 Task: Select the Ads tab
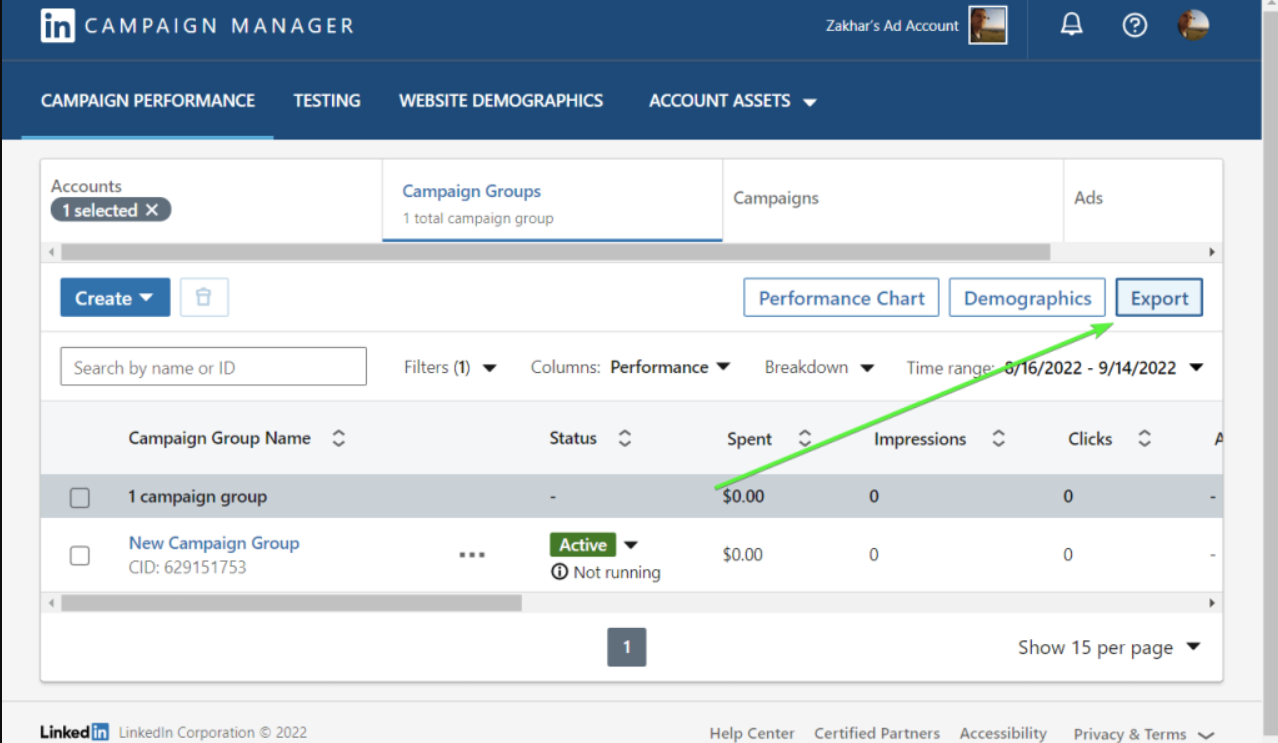(x=1143, y=201)
